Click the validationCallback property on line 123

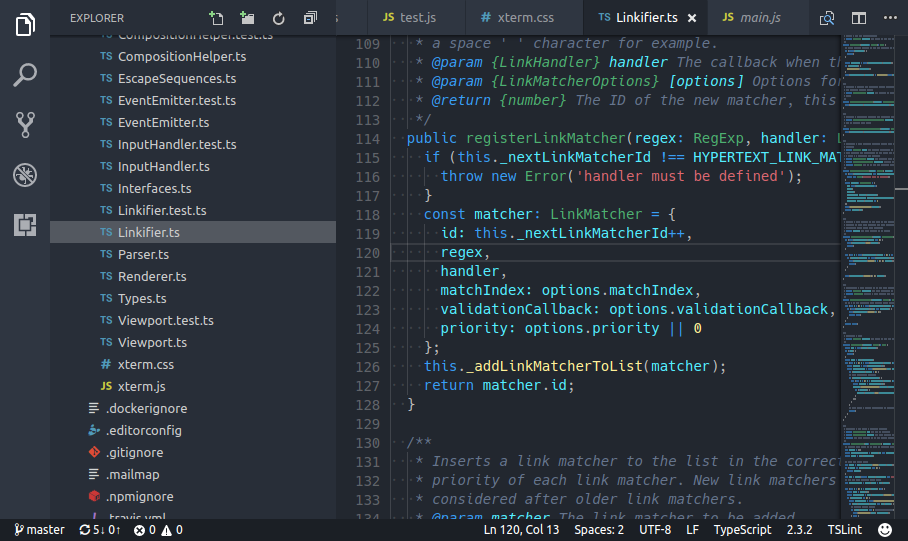point(515,309)
